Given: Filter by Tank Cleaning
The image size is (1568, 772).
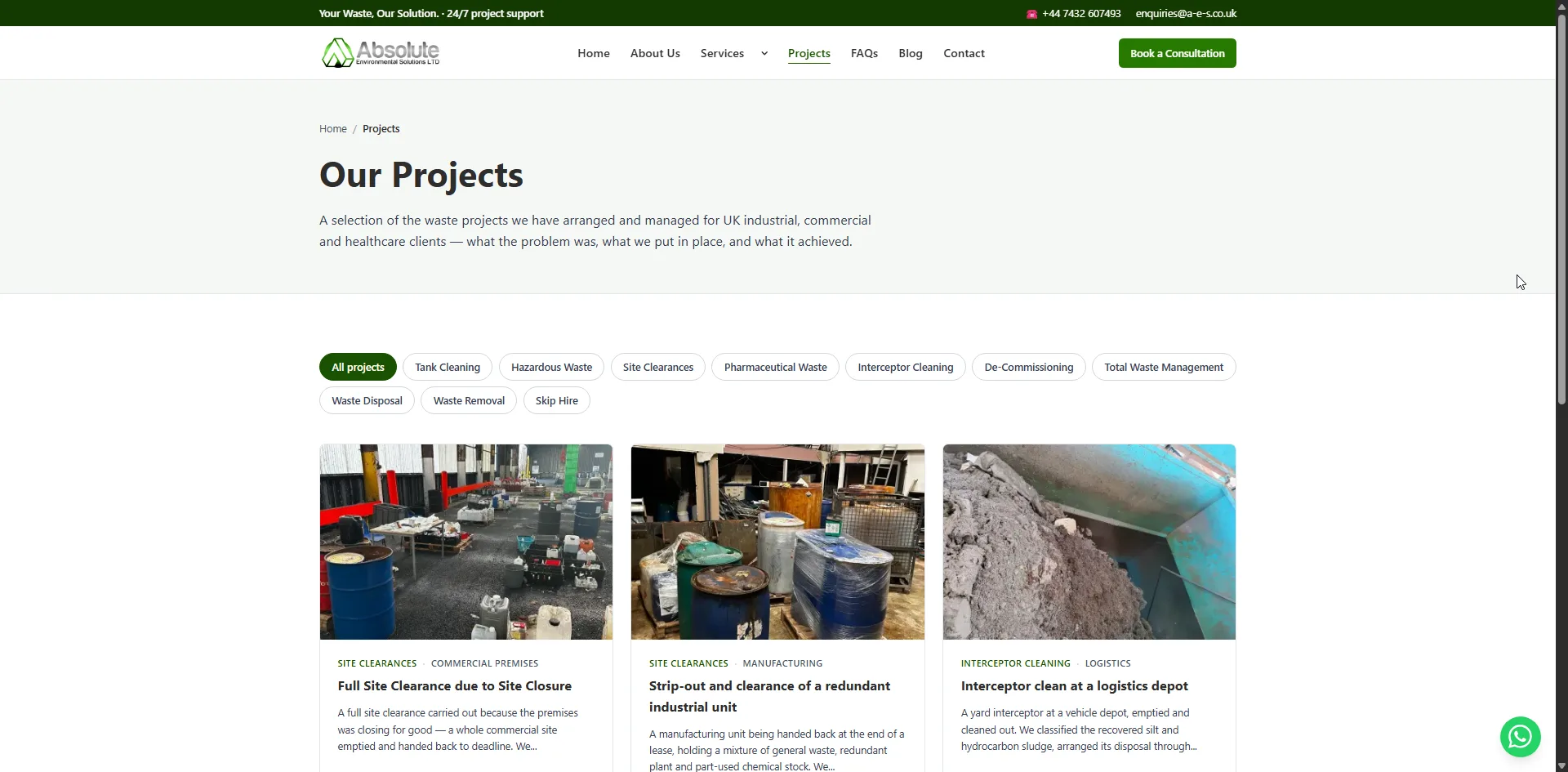Looking at the screenshot, I should [448, 368].
